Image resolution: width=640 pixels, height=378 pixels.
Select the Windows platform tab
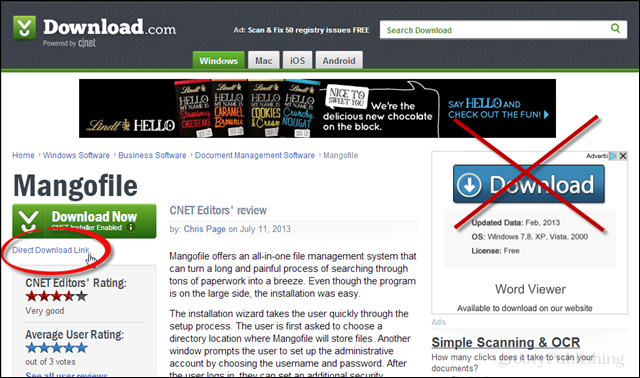[x=218, y=60]
